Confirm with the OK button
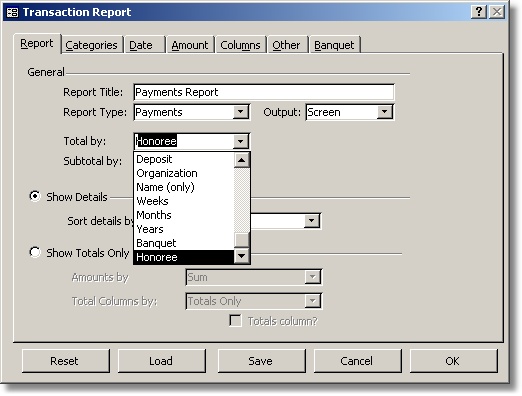 pos(454,361)
